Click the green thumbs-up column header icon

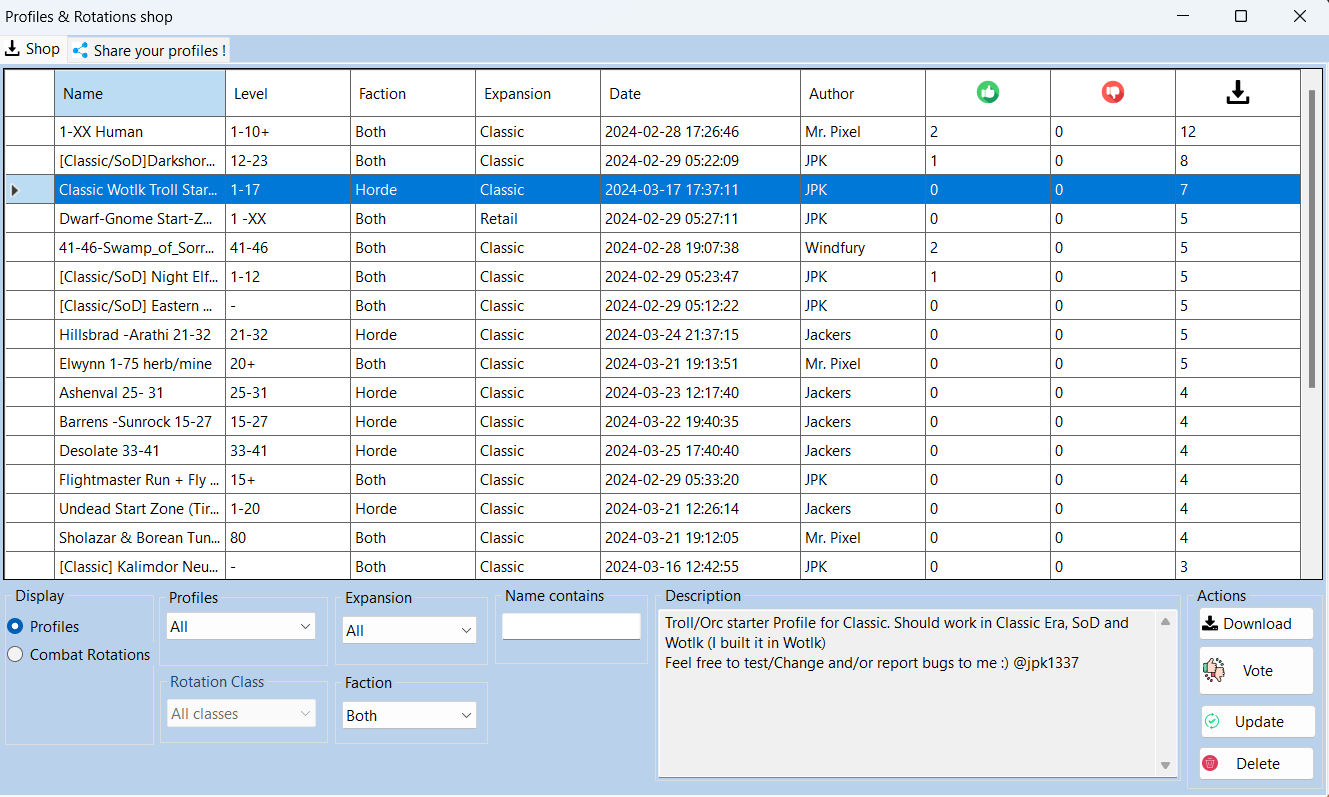point(987,93)
